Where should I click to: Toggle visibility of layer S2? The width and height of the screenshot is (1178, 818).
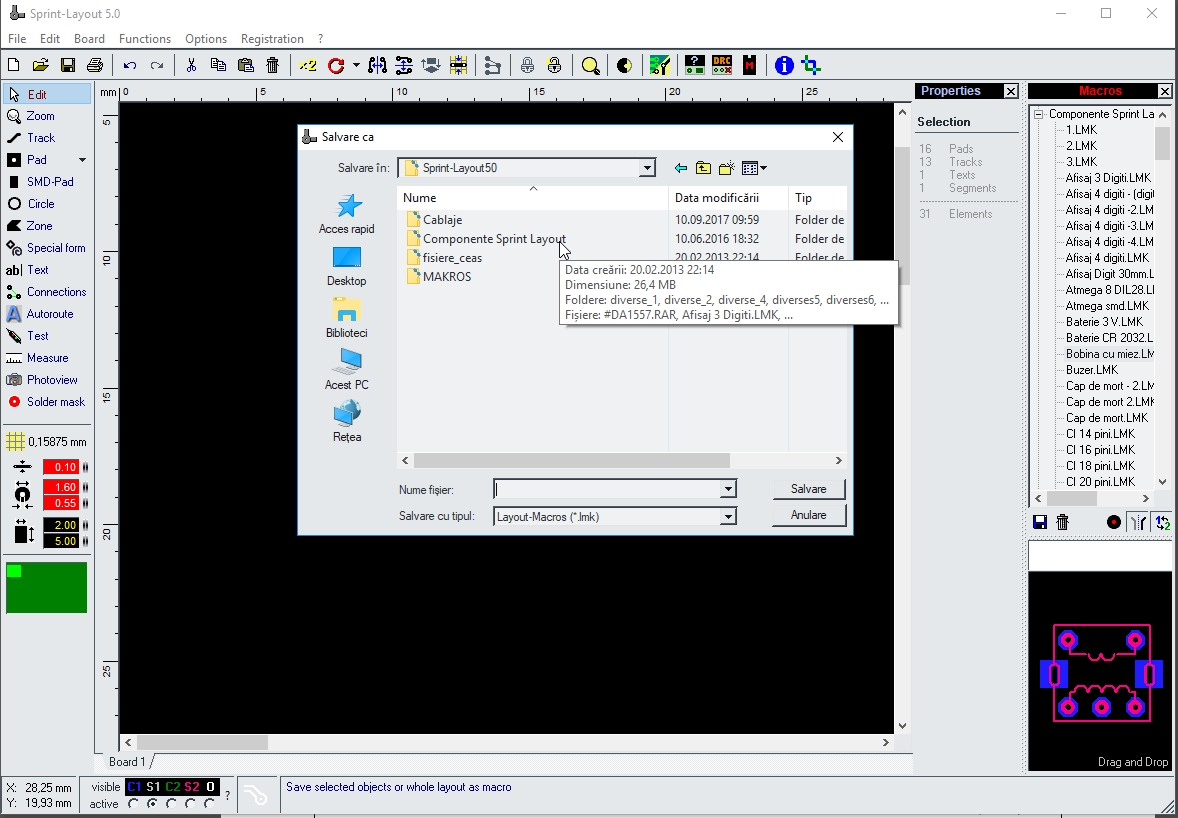[192, 787]
